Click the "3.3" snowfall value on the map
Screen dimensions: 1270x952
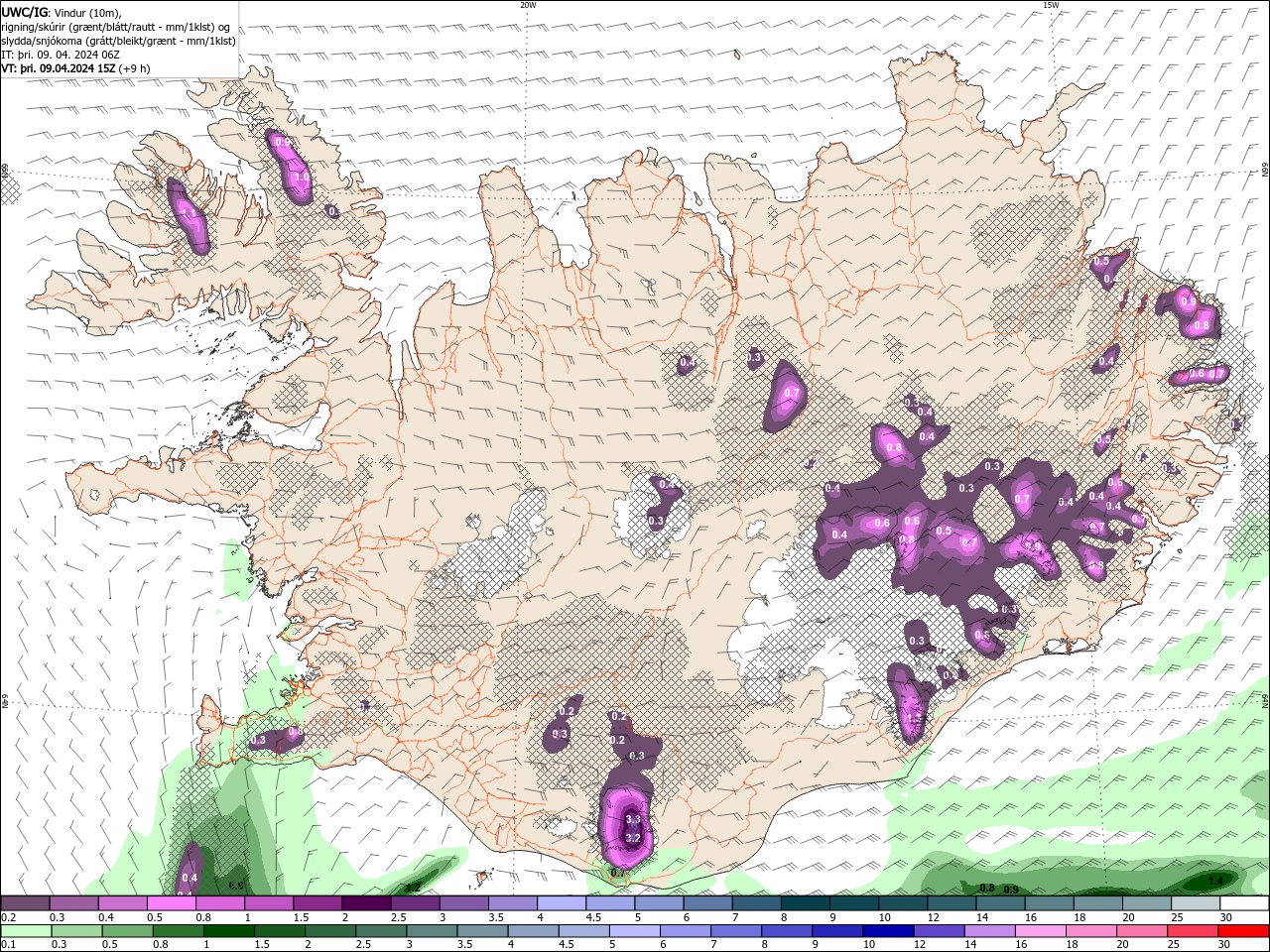[x=633, y=820]
